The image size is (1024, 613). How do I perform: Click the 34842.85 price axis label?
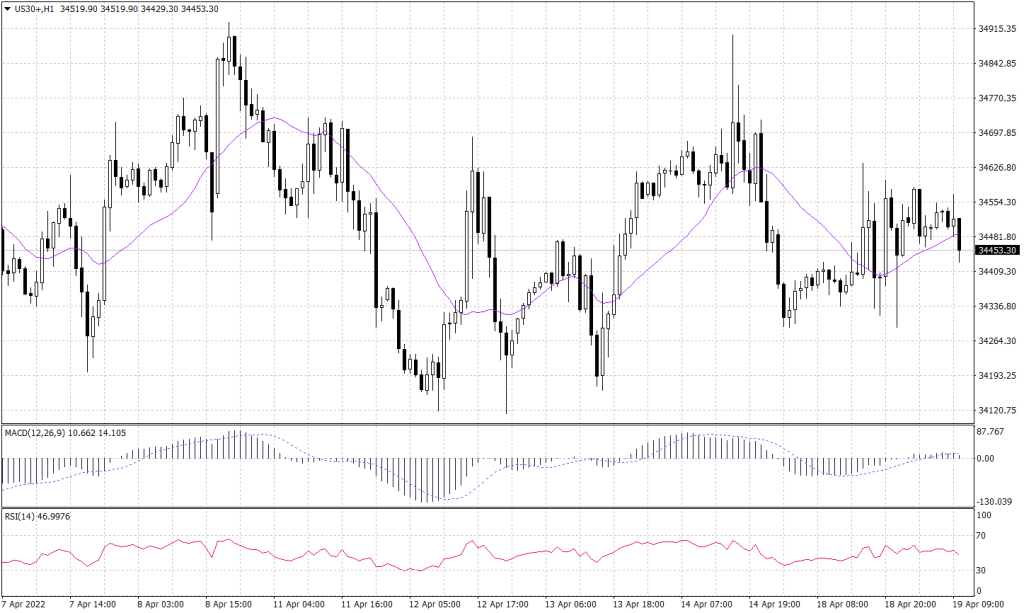997,63
